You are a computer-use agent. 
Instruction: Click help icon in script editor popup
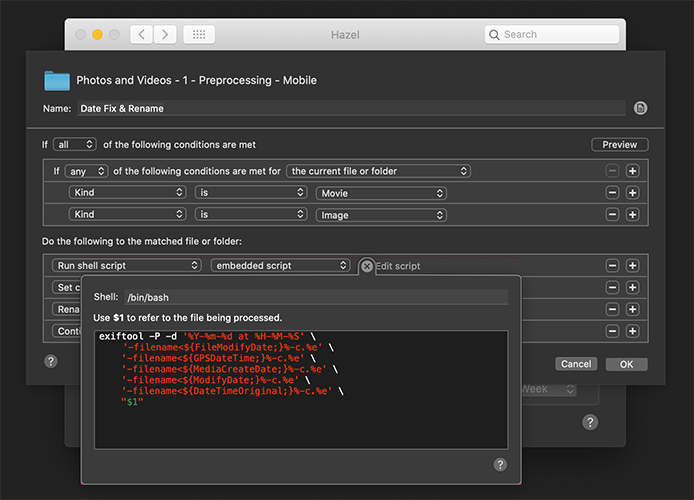pyautogui.click(x=500, y=465)
